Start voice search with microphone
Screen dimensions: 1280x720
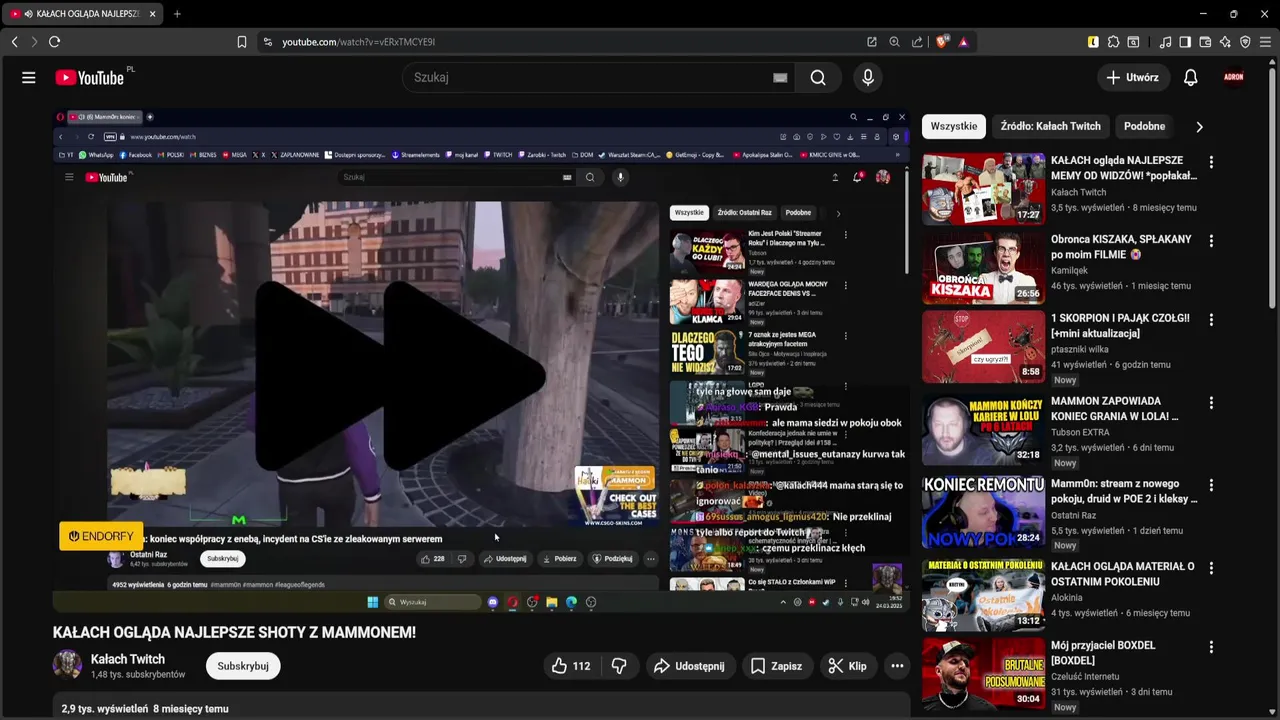coord(868,77)
